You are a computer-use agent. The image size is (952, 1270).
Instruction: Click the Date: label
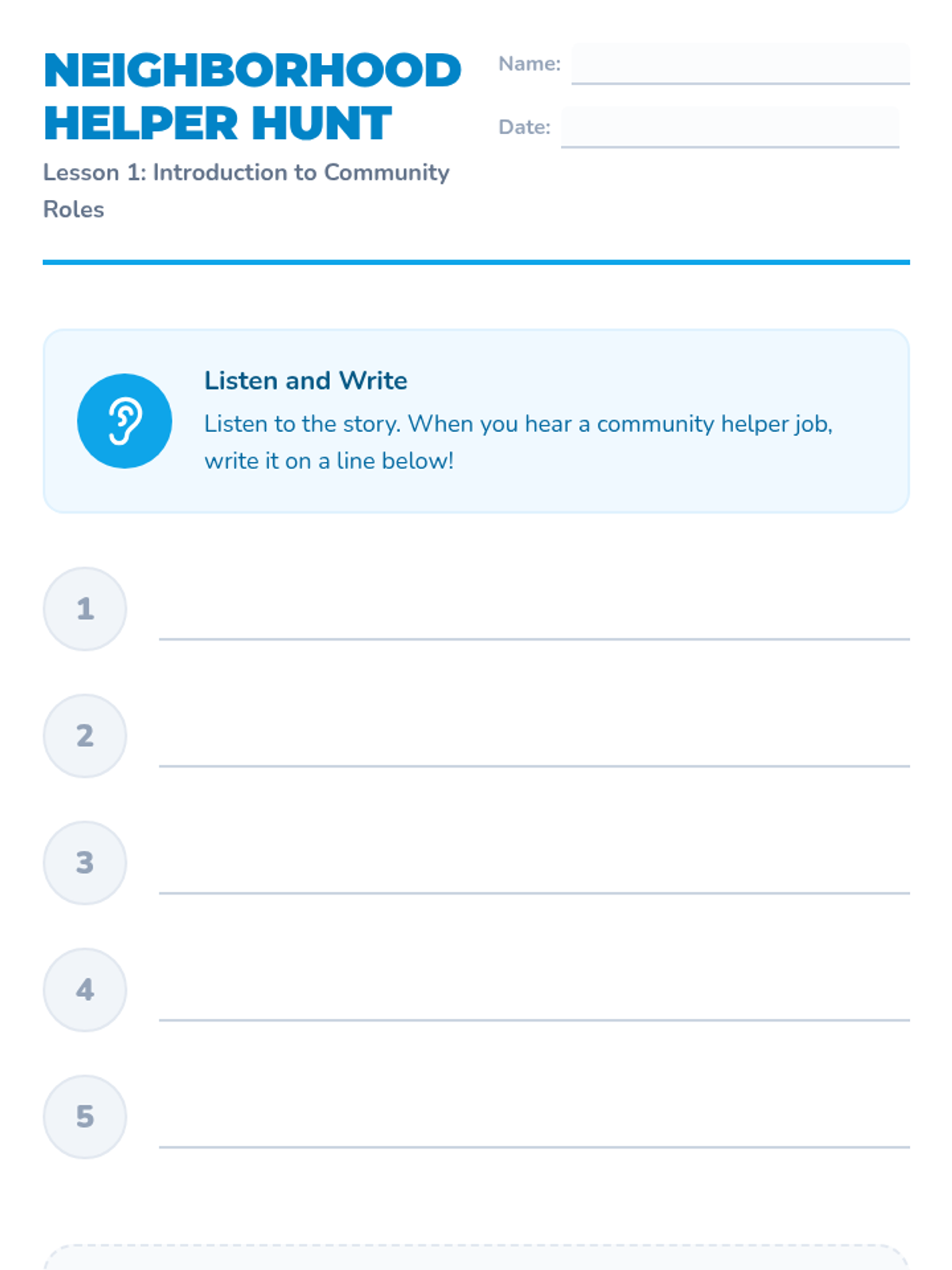[524, 127]
